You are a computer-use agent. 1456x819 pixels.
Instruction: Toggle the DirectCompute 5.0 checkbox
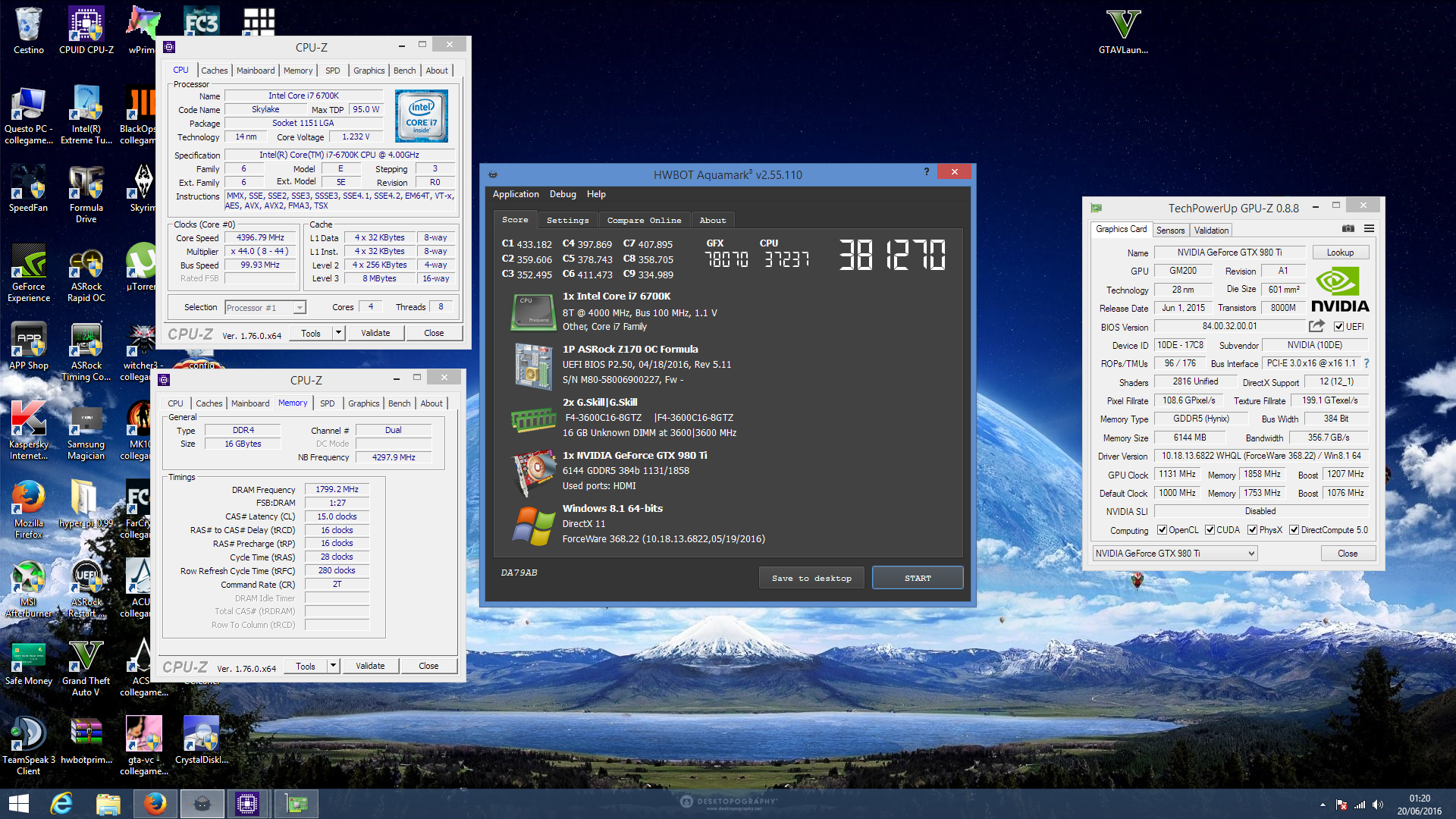tap(1294, 530)
